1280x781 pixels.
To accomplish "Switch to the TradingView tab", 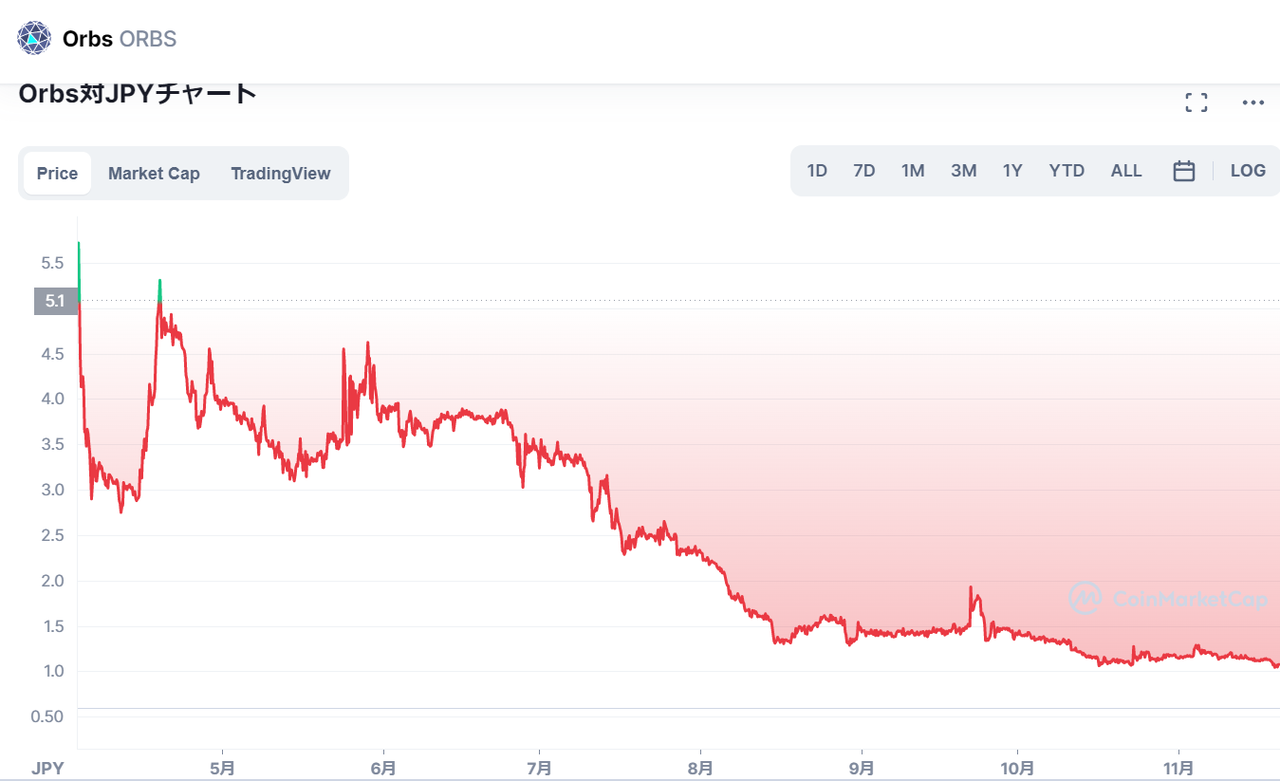I will (x=280, y=173).
